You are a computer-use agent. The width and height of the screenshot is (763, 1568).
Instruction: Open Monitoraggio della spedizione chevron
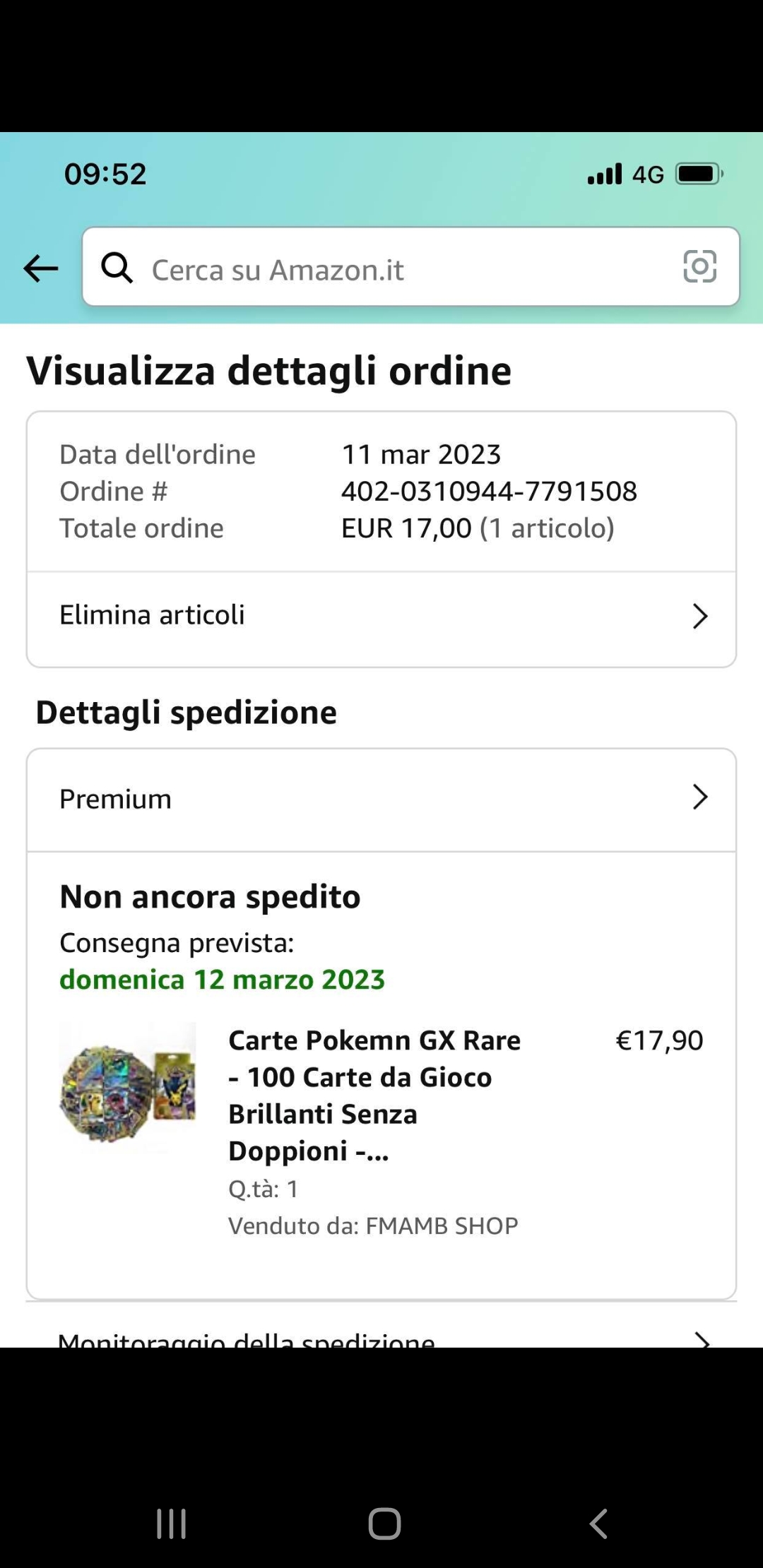click(x=701, y=1338)
